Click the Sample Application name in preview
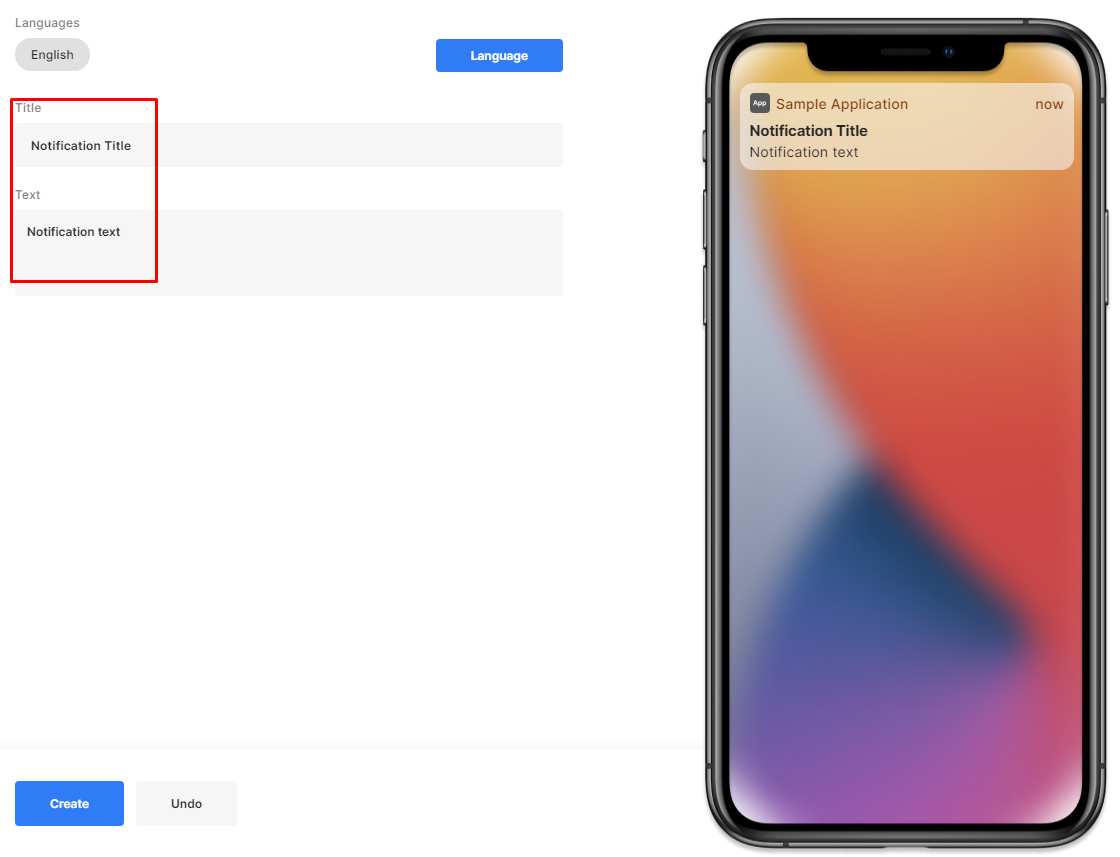 point(842,104)
